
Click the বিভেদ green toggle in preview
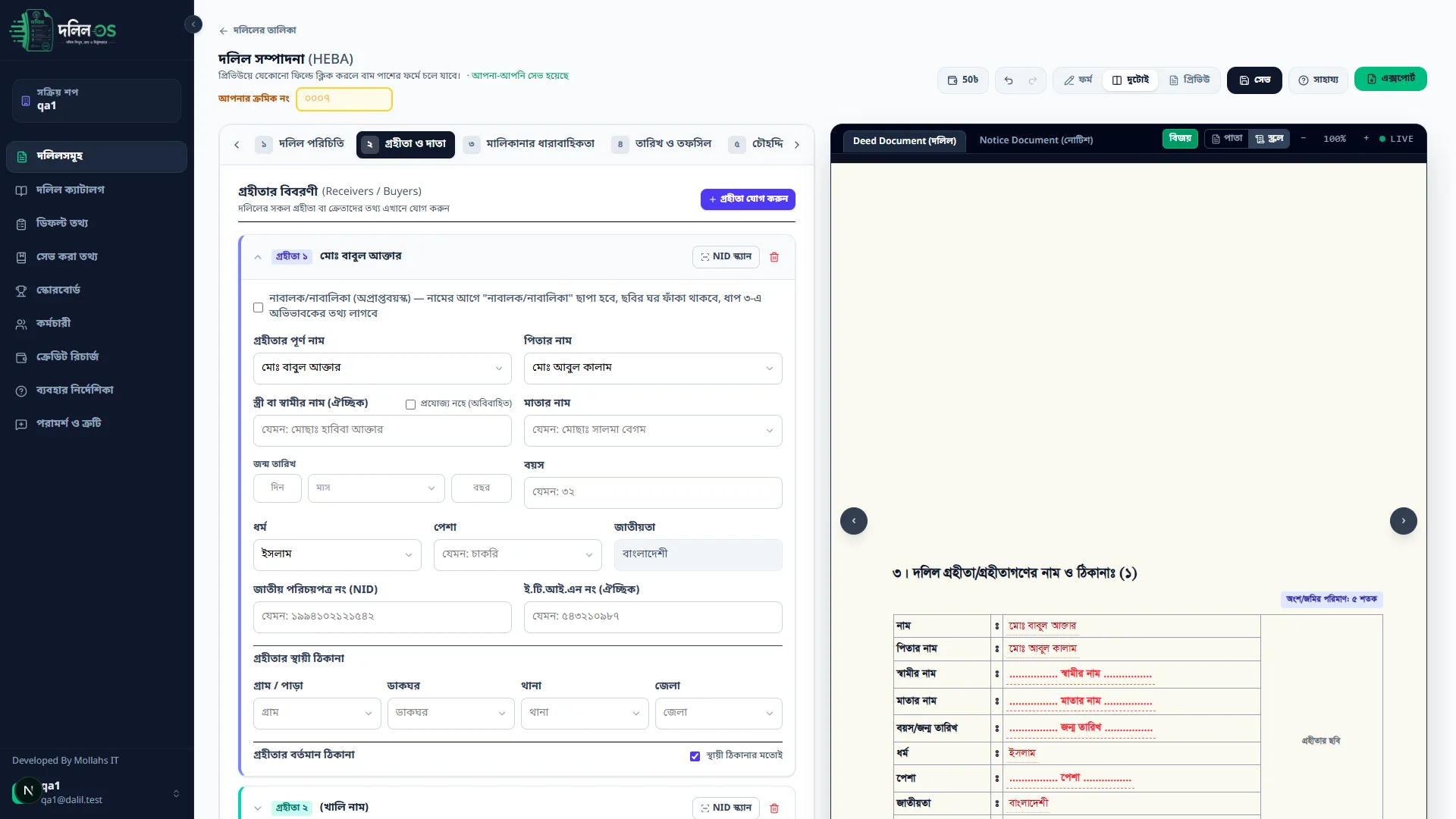pos(1180,139)
